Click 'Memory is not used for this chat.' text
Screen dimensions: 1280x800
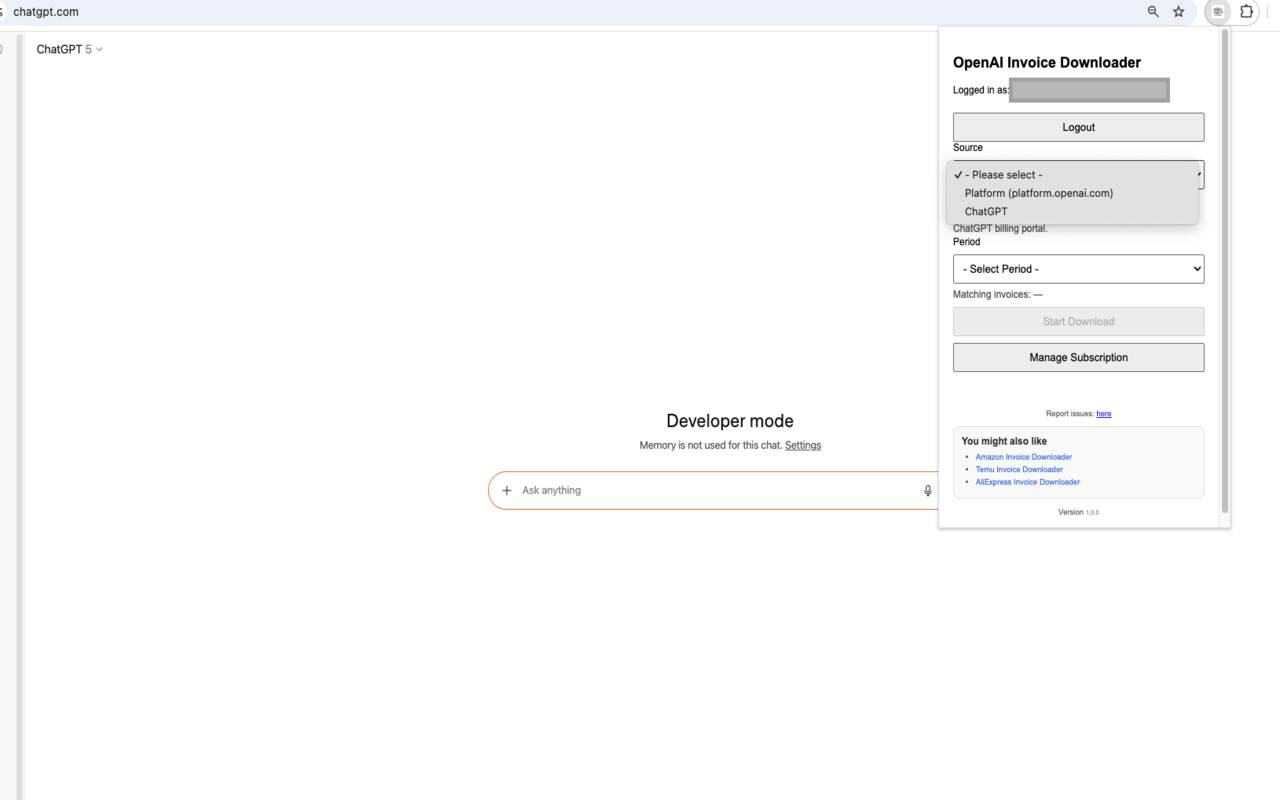click(711, 445)
